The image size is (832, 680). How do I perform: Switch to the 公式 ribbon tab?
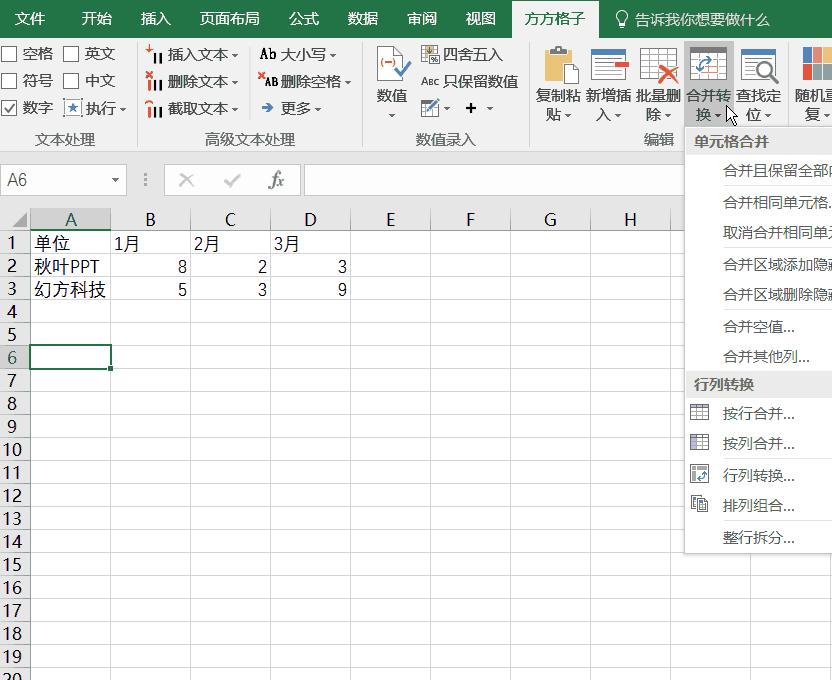click(x=303, y=18)
